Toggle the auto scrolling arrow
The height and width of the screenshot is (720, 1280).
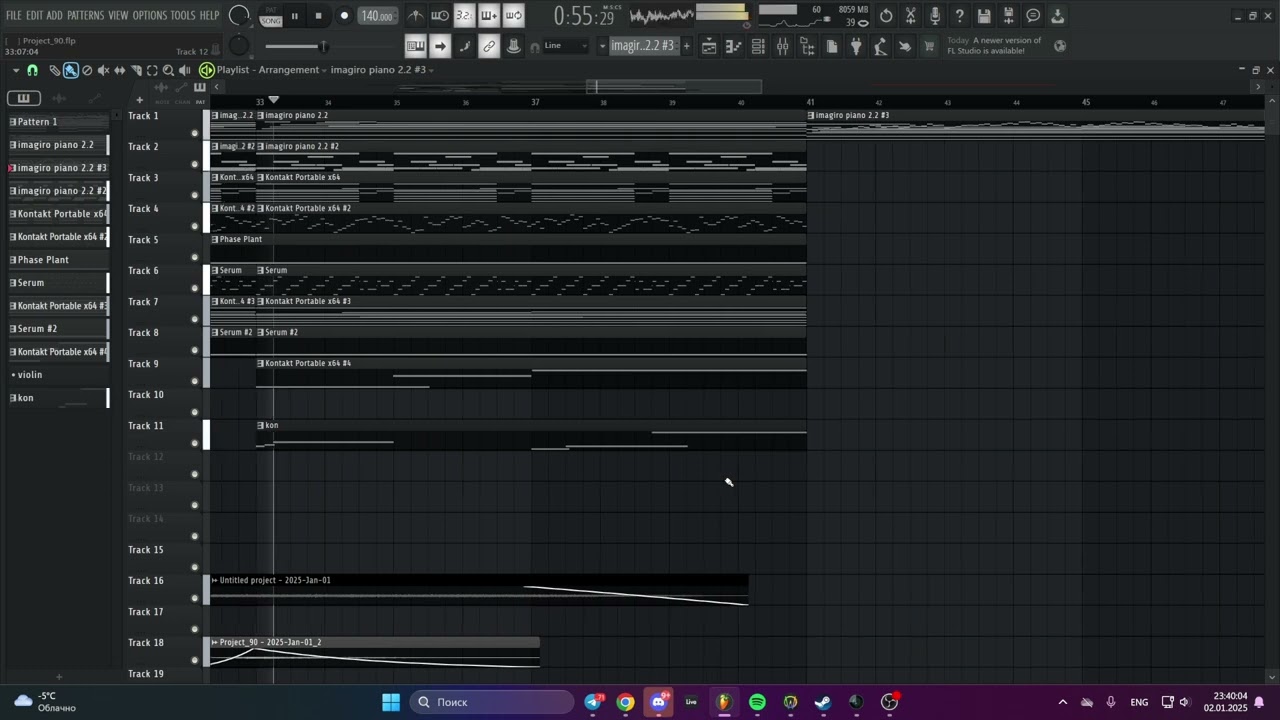click(x=440, y=46)
